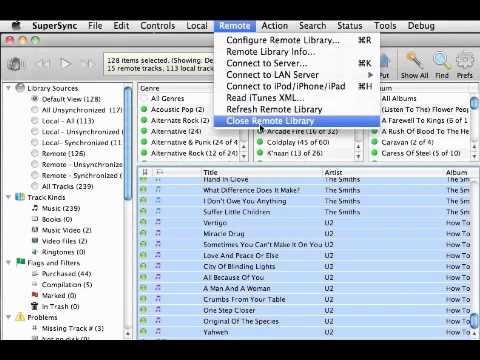Collapse the Library Sources tree
The image size is (480, 360).
click(x=9, y=88)
